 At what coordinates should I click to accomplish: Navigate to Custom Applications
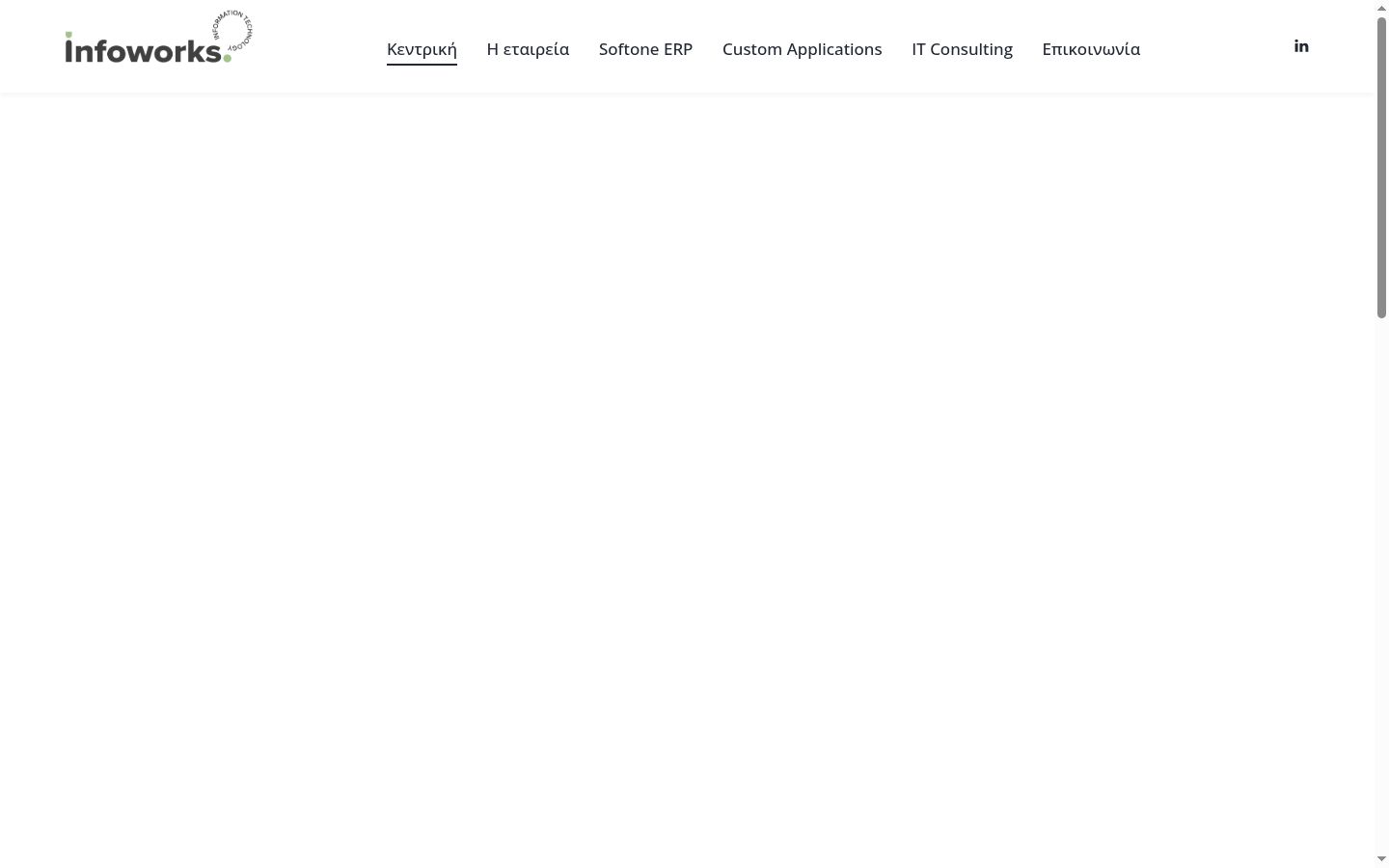(x=802, y=49)
